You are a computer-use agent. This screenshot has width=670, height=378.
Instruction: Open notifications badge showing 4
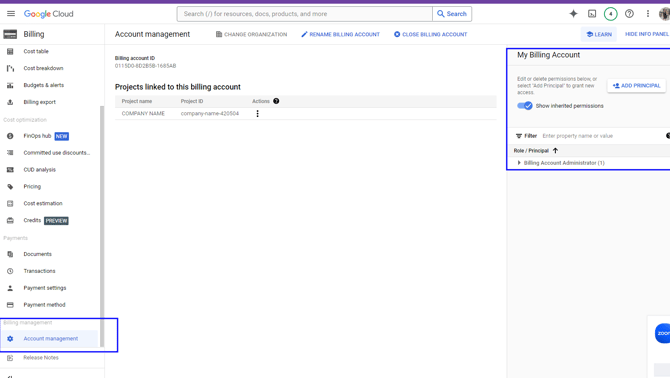(611, 14)
